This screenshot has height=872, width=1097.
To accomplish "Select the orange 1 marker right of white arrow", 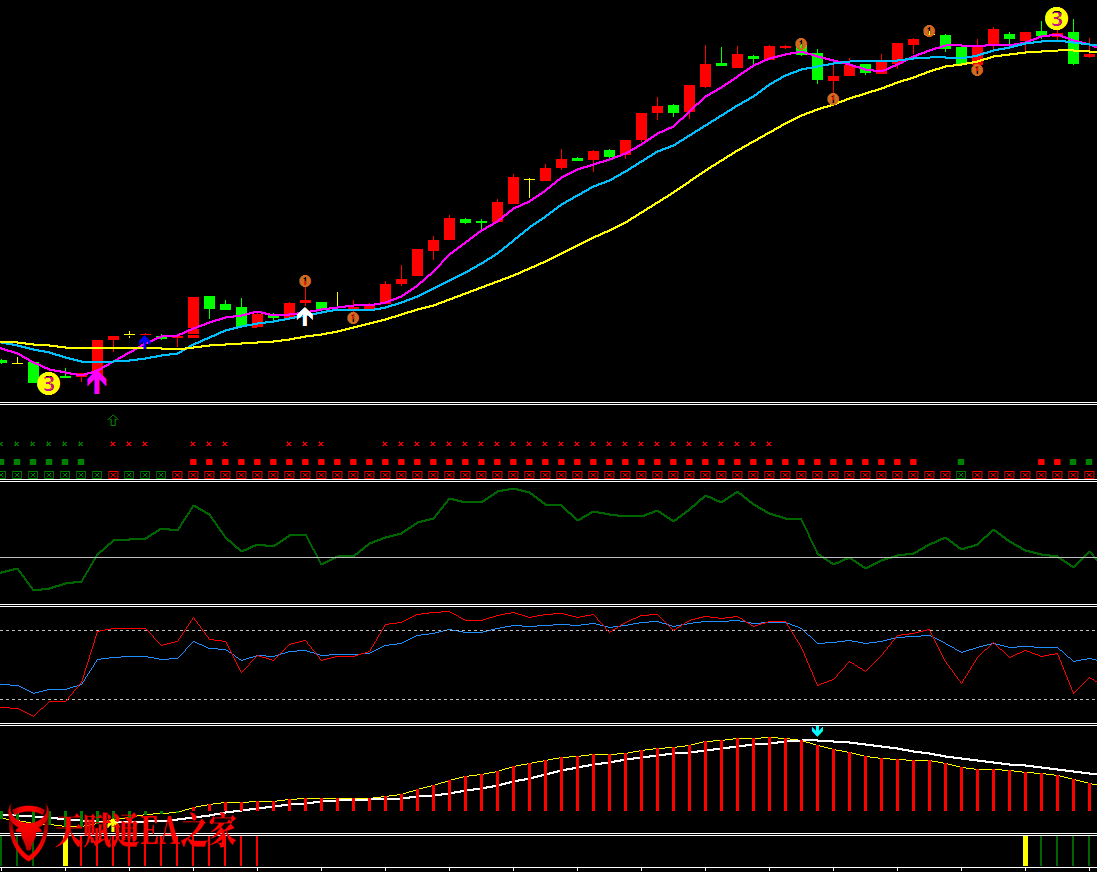I will (x=353, y=318).
